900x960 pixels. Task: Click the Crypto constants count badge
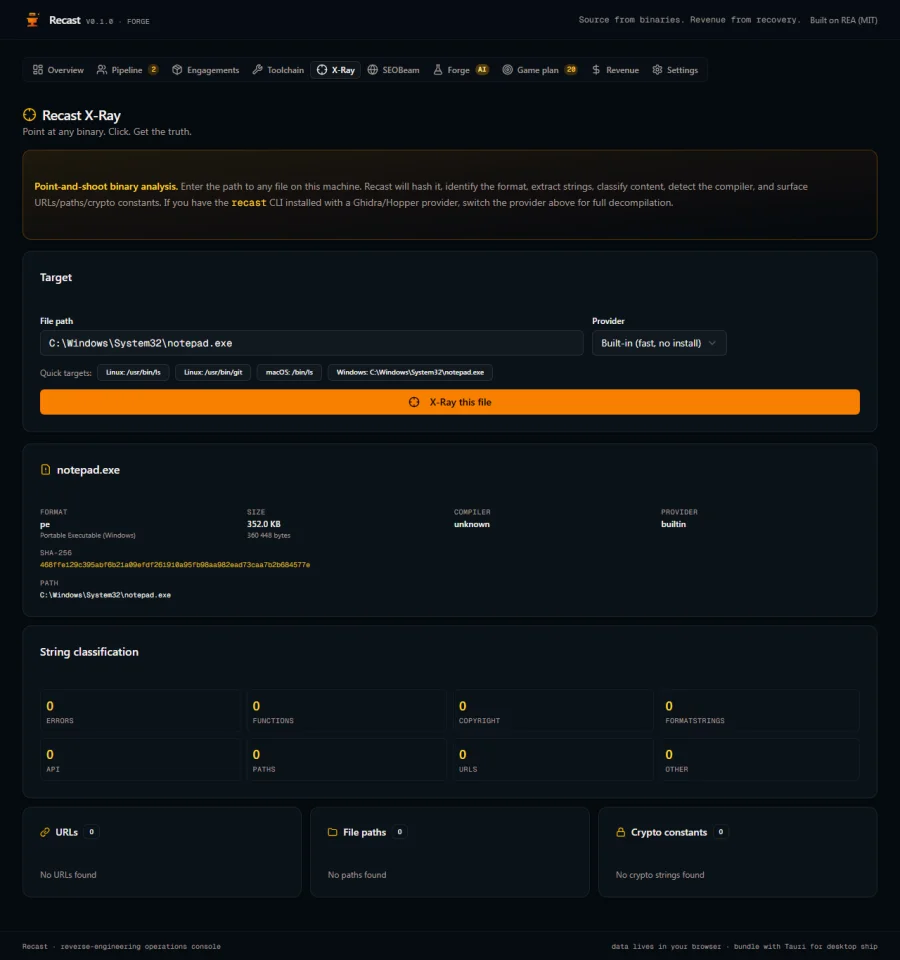[x=721, y=832]
